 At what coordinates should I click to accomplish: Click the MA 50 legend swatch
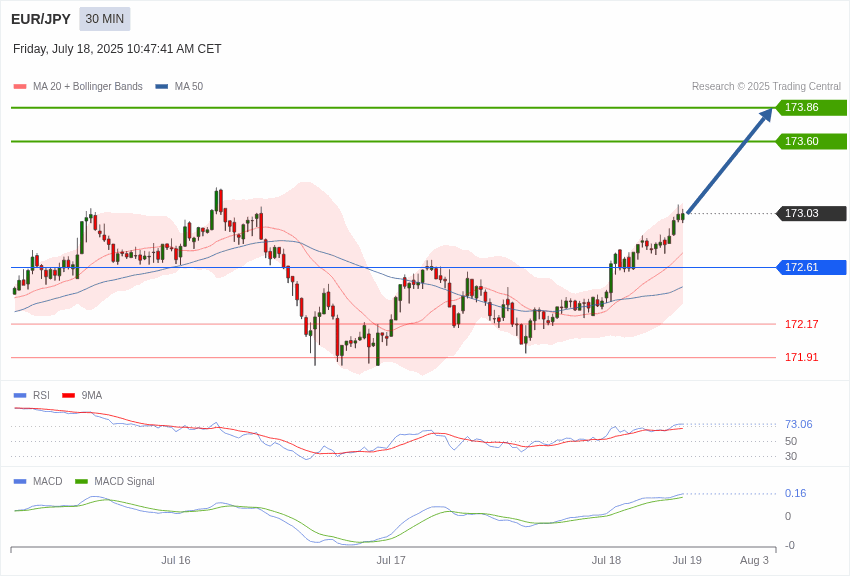162,87
